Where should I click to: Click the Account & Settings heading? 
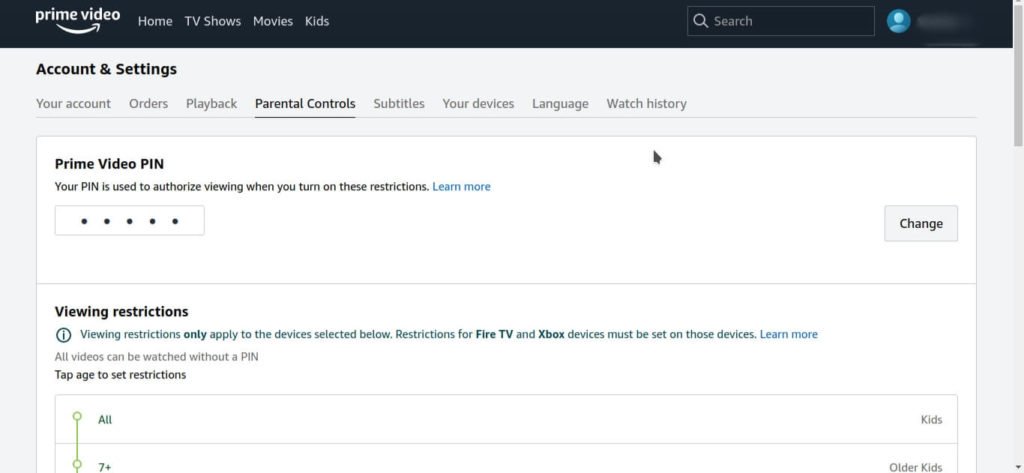pos(106,69)
